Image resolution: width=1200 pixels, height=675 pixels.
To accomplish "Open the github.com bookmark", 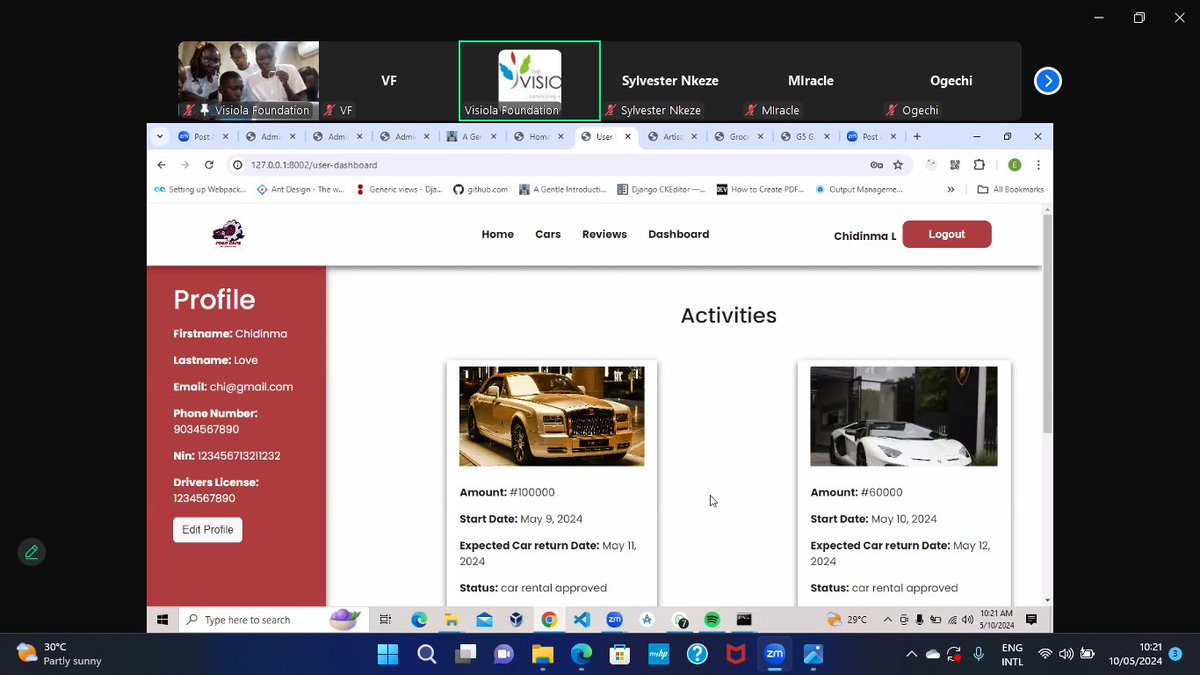I will pyautogui.click(x=480, y=189).
